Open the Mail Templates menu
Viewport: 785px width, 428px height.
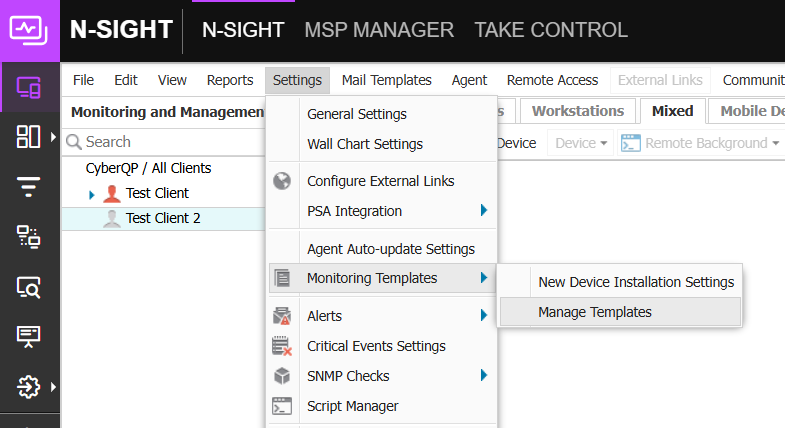click(386, 80)
